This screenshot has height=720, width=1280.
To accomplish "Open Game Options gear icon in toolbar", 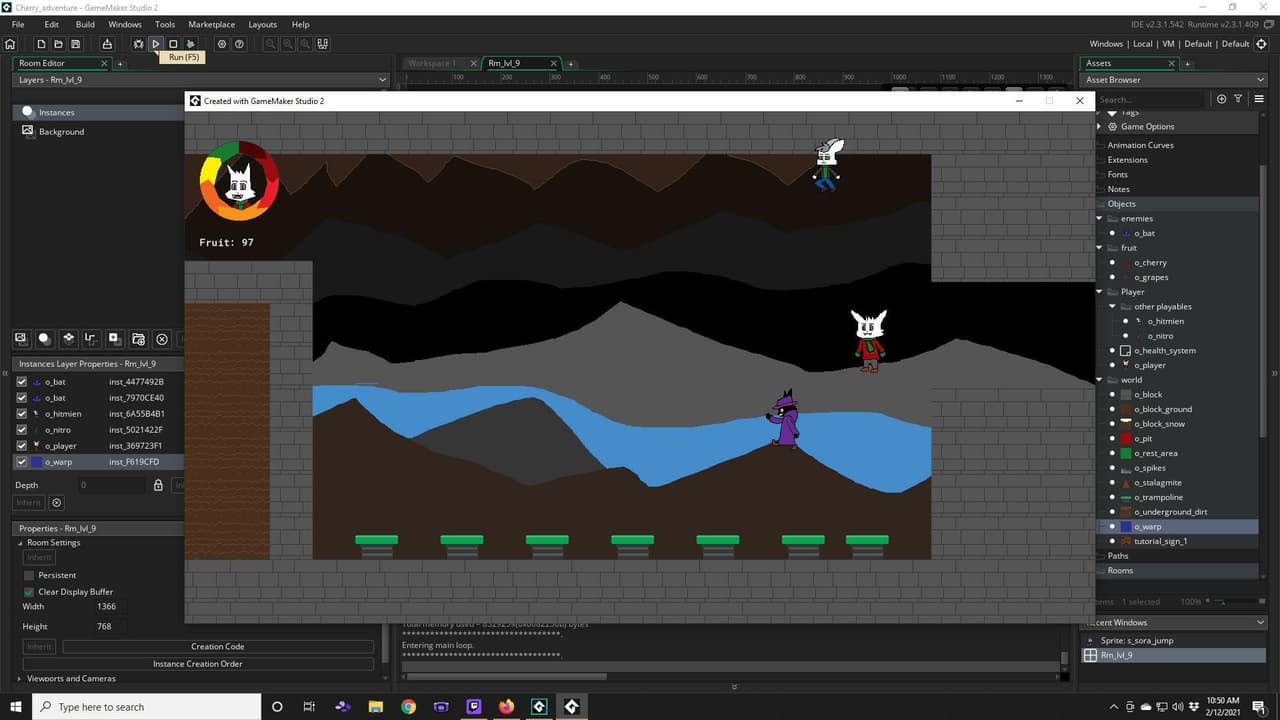I will (x=222, y=44).
